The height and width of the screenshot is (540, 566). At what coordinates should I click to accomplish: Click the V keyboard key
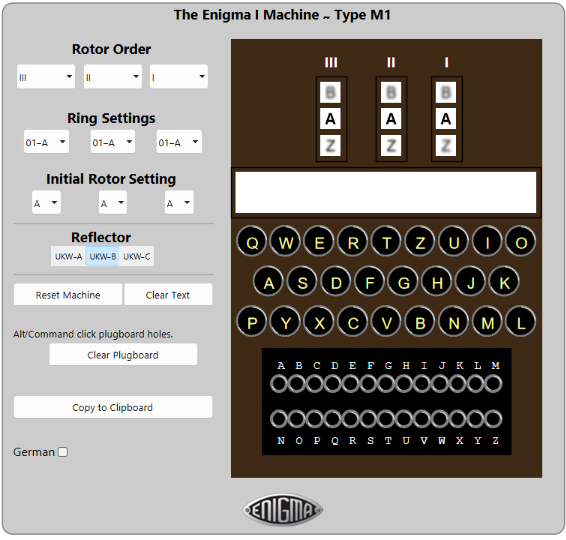coord(386,322)
